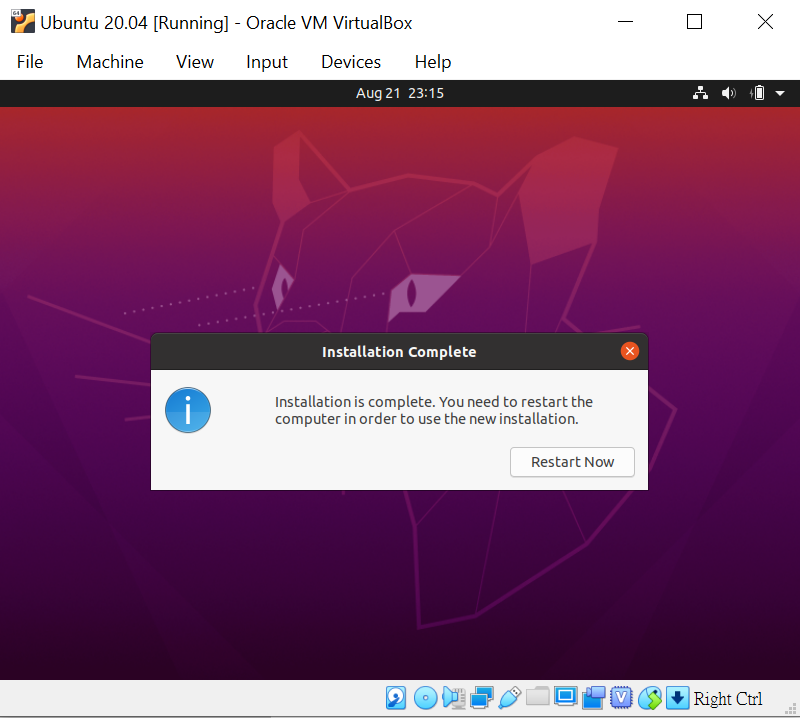Screen dimensions: 800x718
Task: Open Ubuntu network status icon in top bar
Action: tap(700, 93)
